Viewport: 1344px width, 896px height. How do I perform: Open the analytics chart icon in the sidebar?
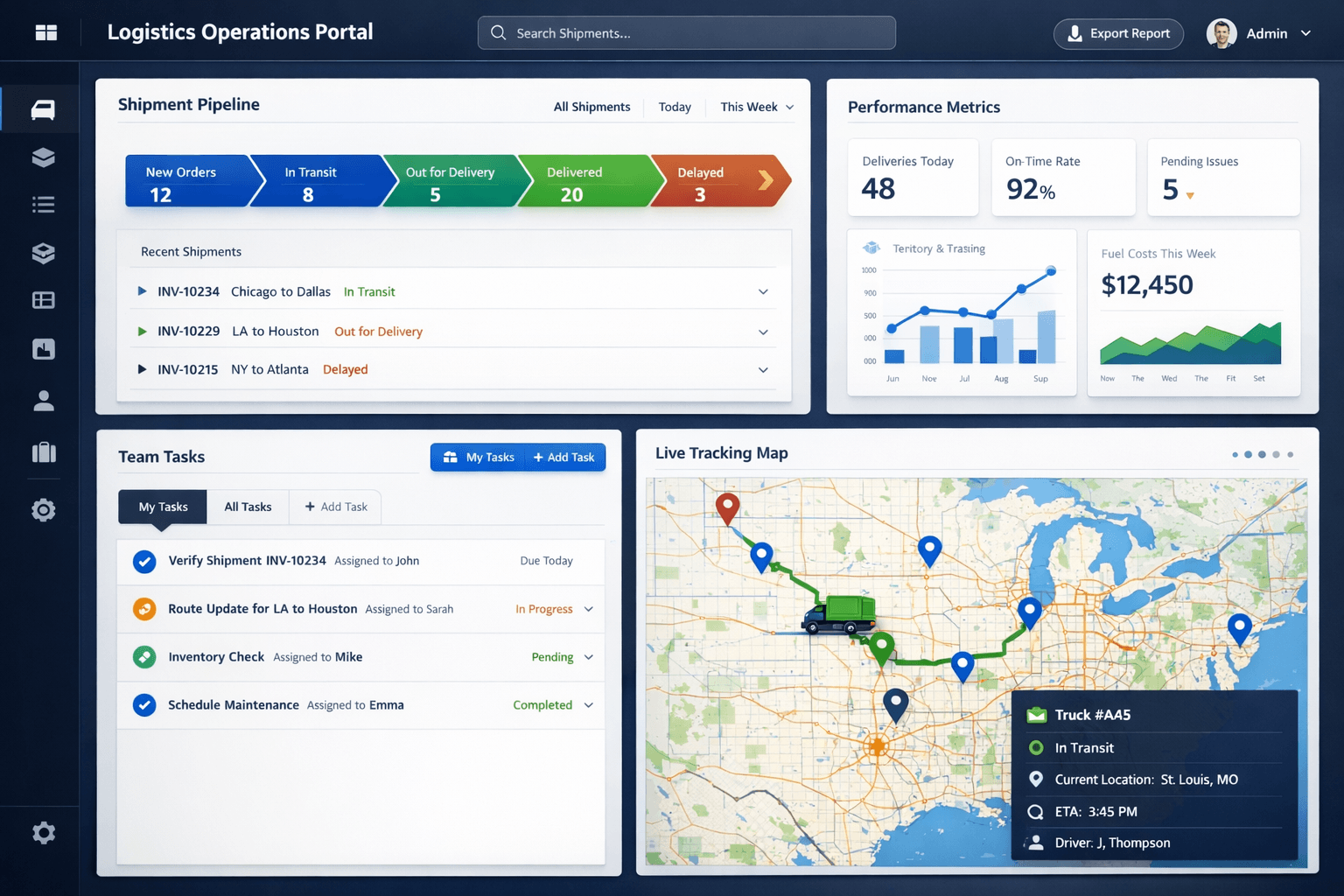[x=43, y=348]
